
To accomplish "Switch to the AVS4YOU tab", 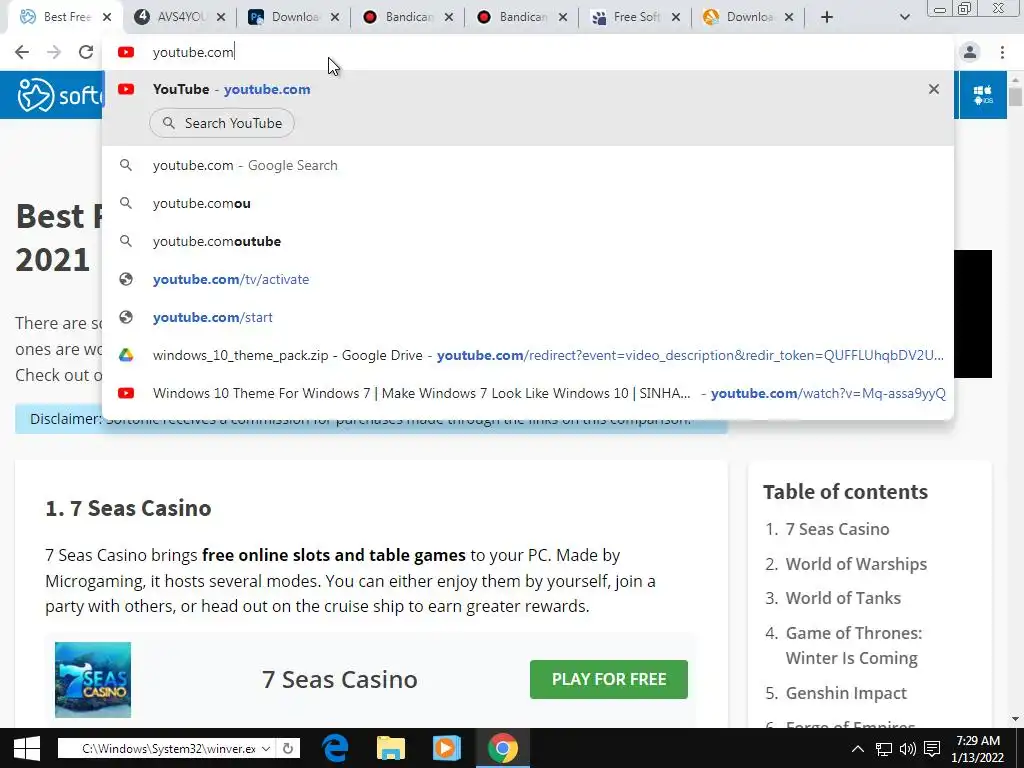I will pos(178,18).
